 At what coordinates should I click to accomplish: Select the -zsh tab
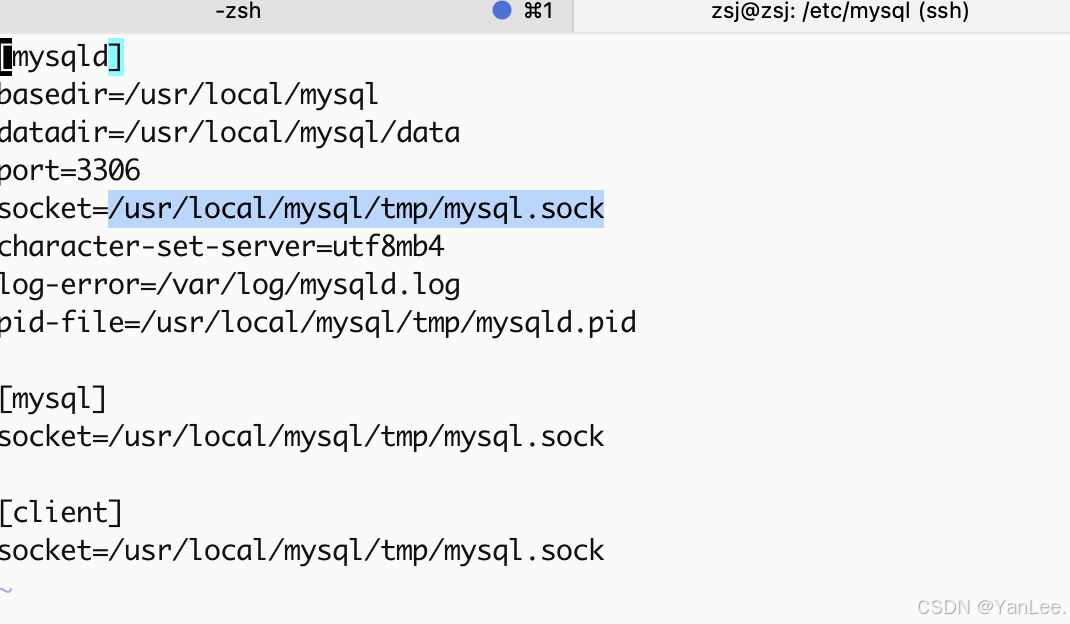(x=238, y=11)
